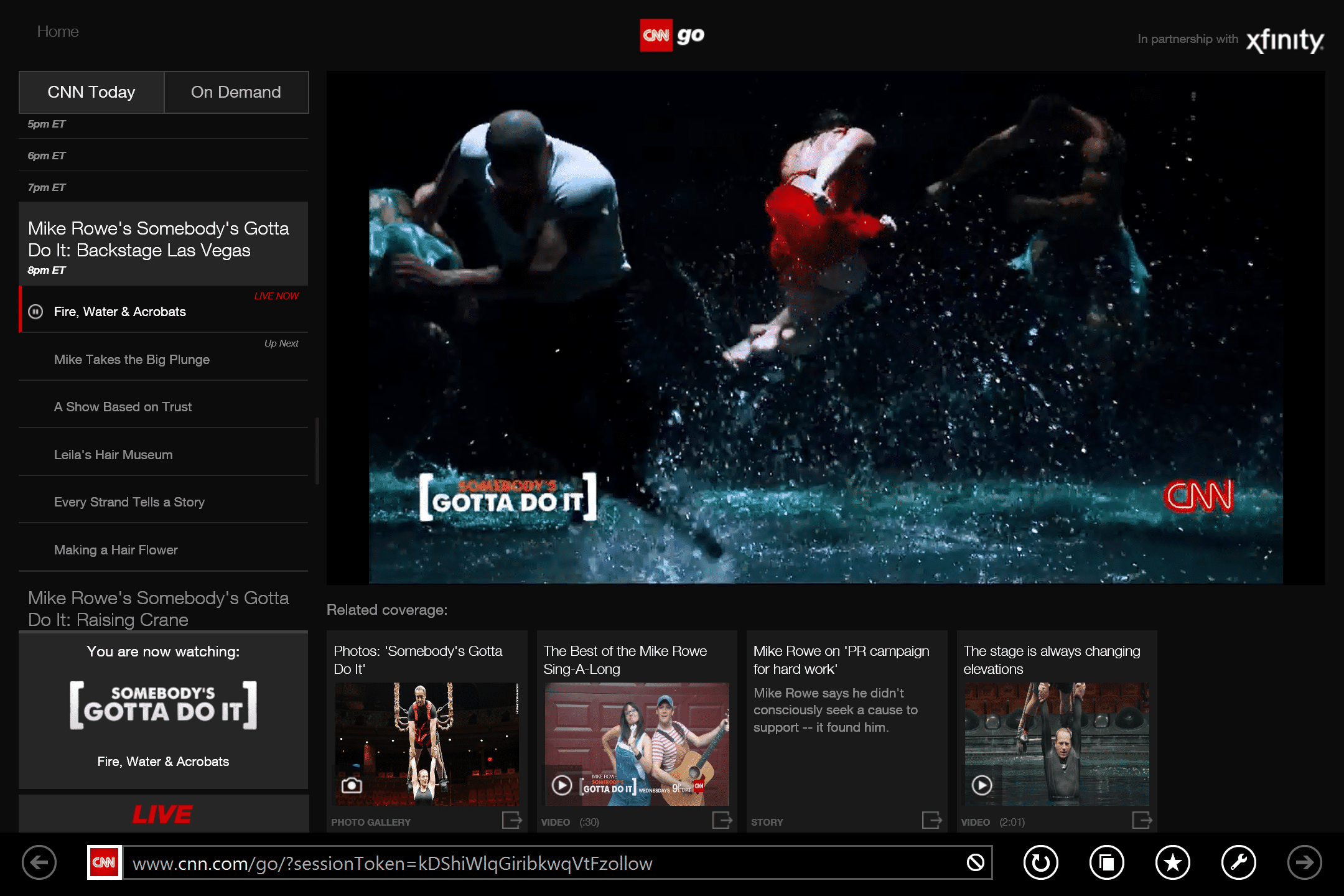Open the photo gallery card's share icon
1344x896 pixels.
point(512,821)
